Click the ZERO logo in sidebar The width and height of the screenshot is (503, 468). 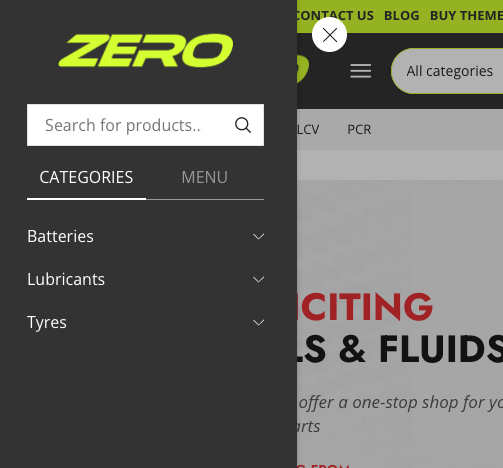pyautogui.click(x=146, y=50)
